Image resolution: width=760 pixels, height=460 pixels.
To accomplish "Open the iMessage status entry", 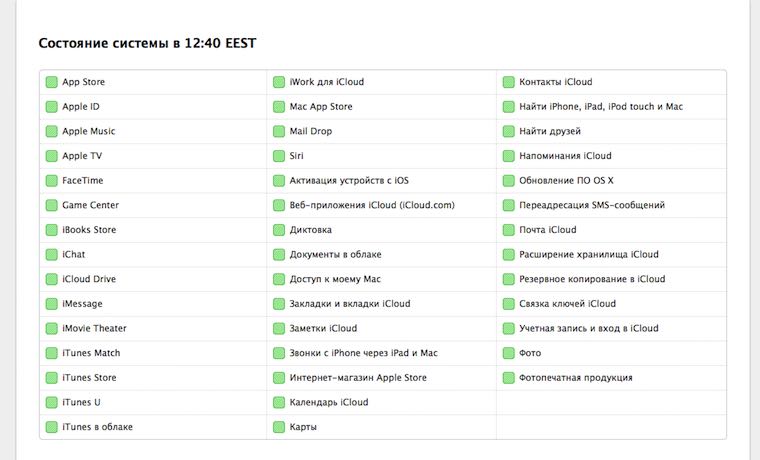I will pos(82,304).
